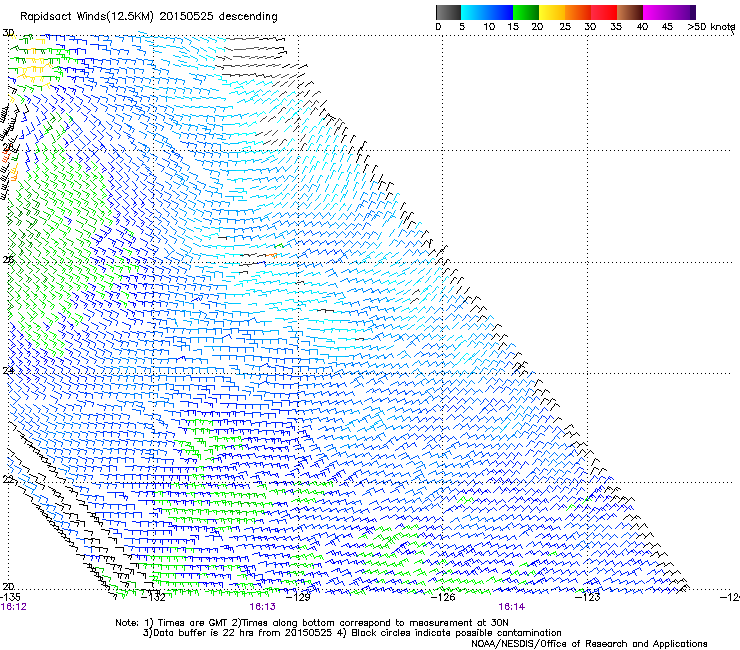This screenshot has height=650, width=740.
Task: Select the red 30-35 knot legend color
Action: tap(604, 12)
